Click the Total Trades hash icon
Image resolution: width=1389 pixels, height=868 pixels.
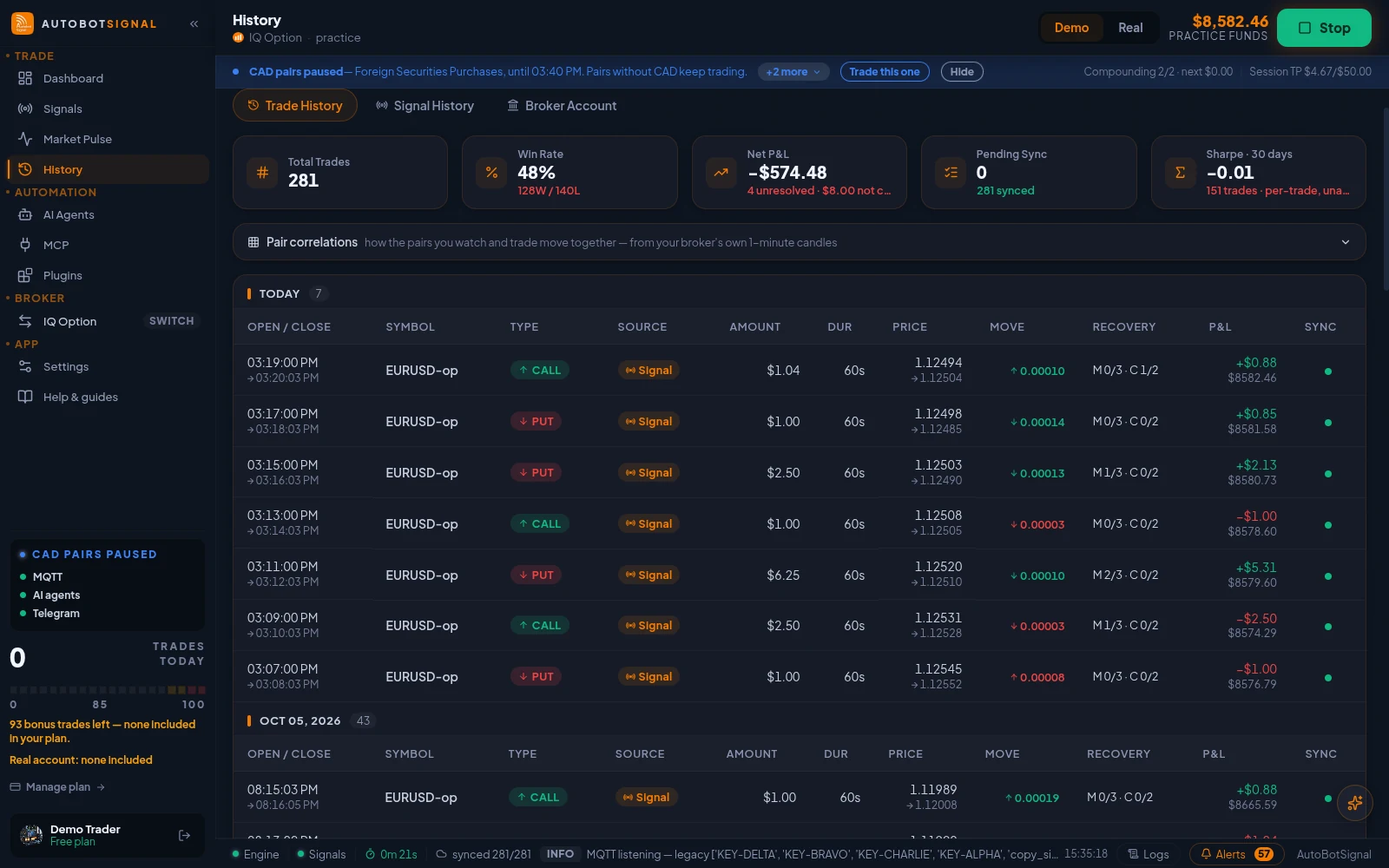(262, 172)
